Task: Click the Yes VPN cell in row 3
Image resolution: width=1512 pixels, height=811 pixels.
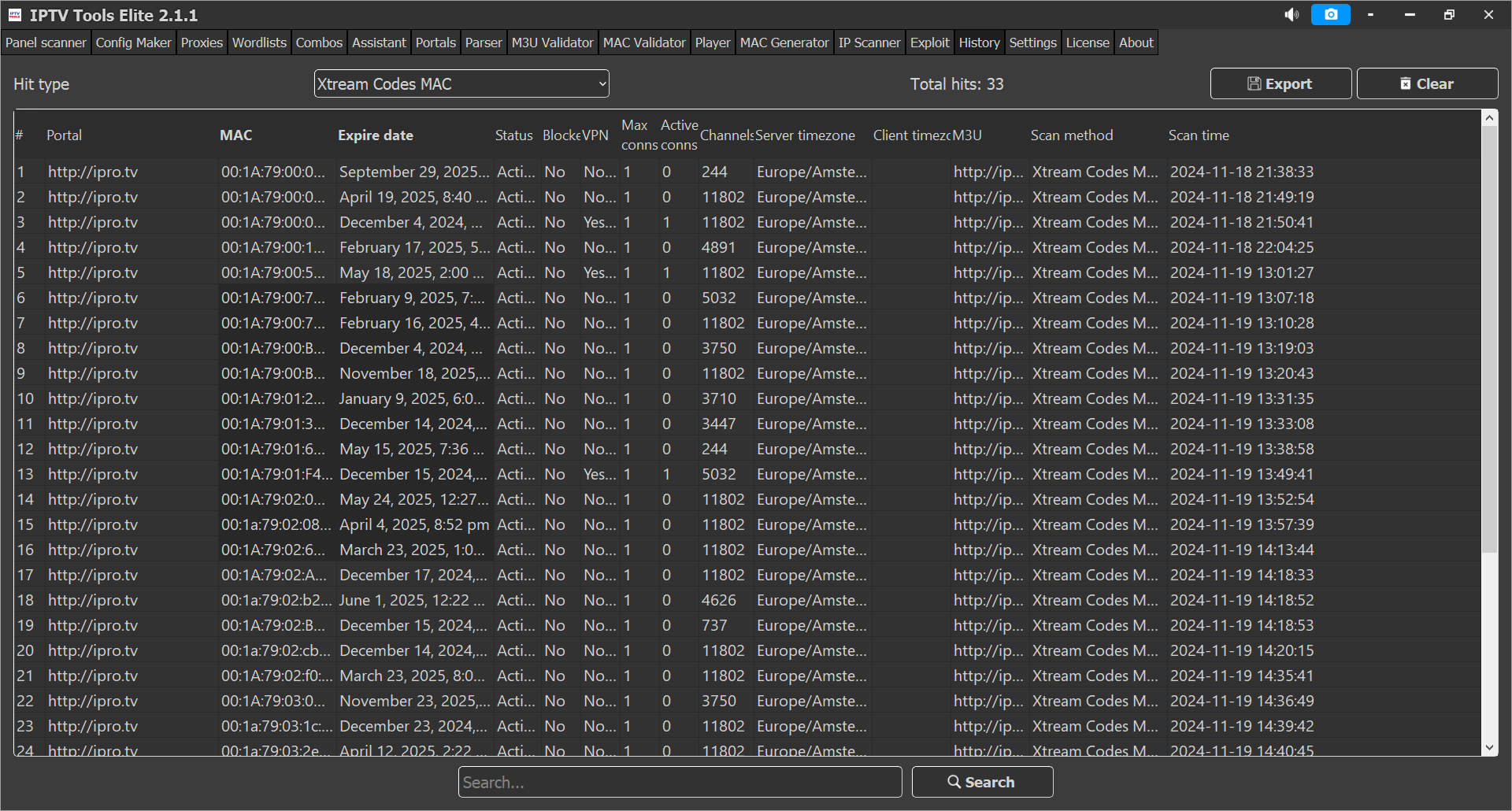Action: (x=600, y=222)
